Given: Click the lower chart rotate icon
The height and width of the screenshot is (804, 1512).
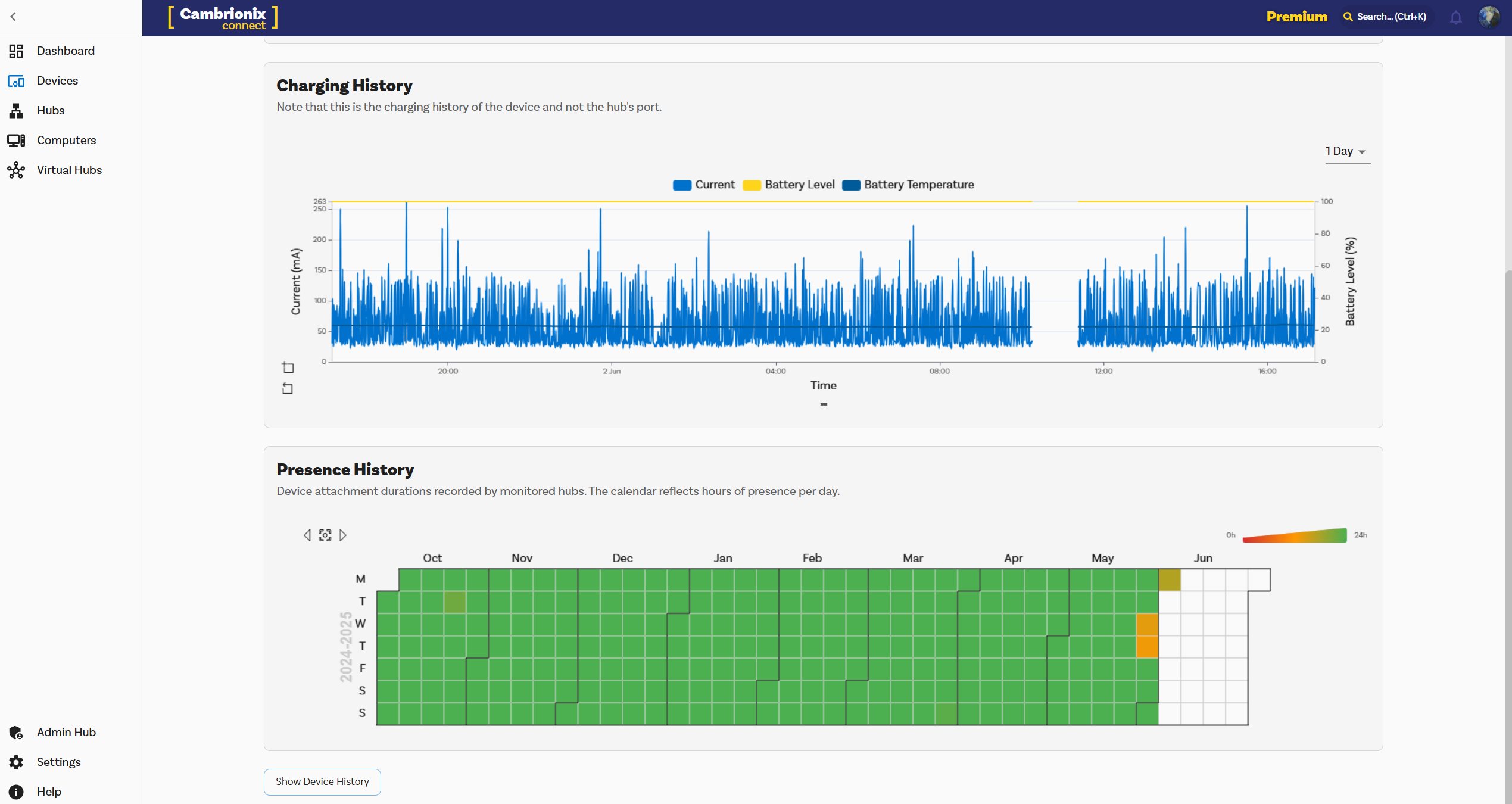Looking at the screenshot, I should click(x=288, y=389).
